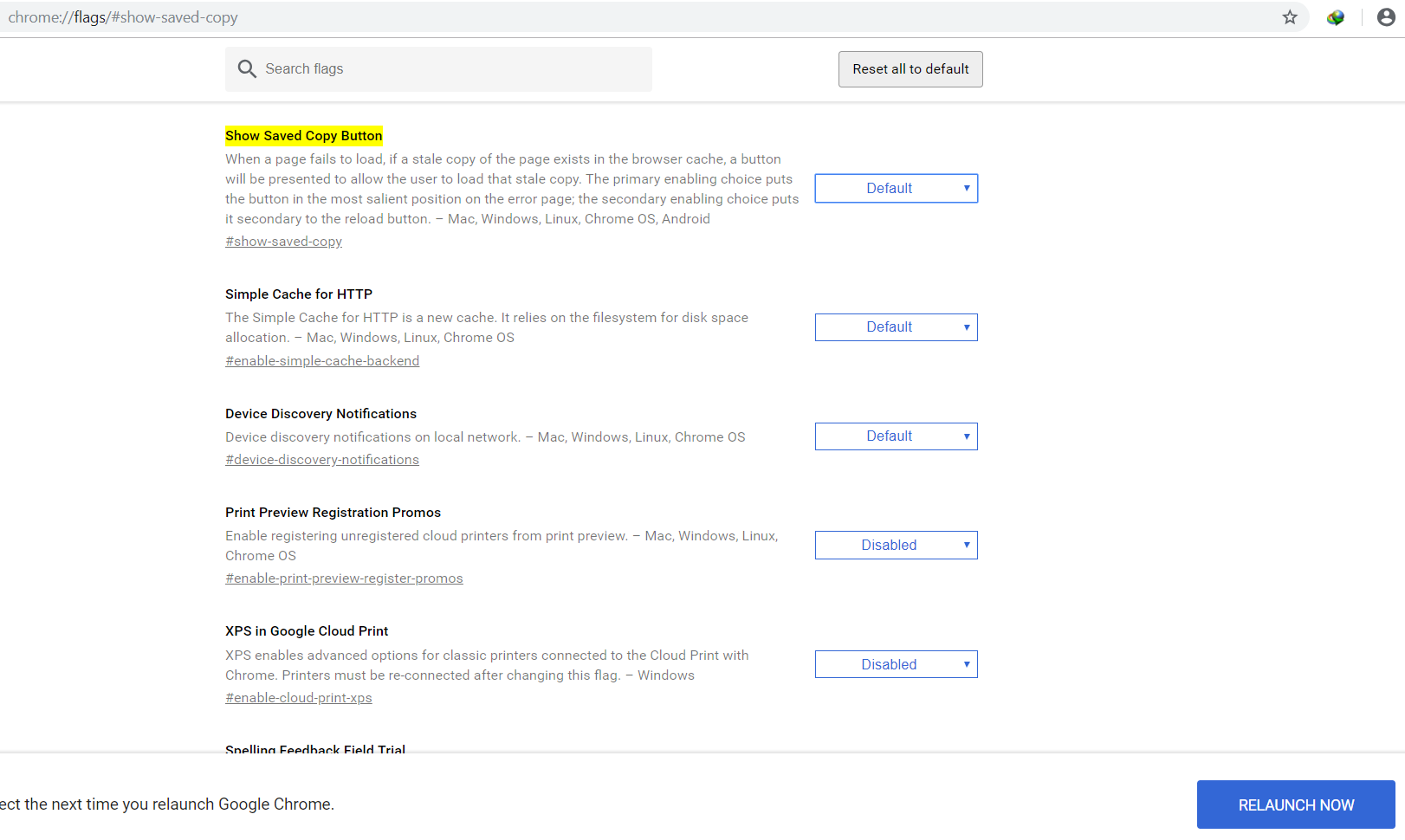The width and height of the screenshot is (1405, 840).
Task: Follow the #enable-simple-cache-backend link
Action: (322, 361)
